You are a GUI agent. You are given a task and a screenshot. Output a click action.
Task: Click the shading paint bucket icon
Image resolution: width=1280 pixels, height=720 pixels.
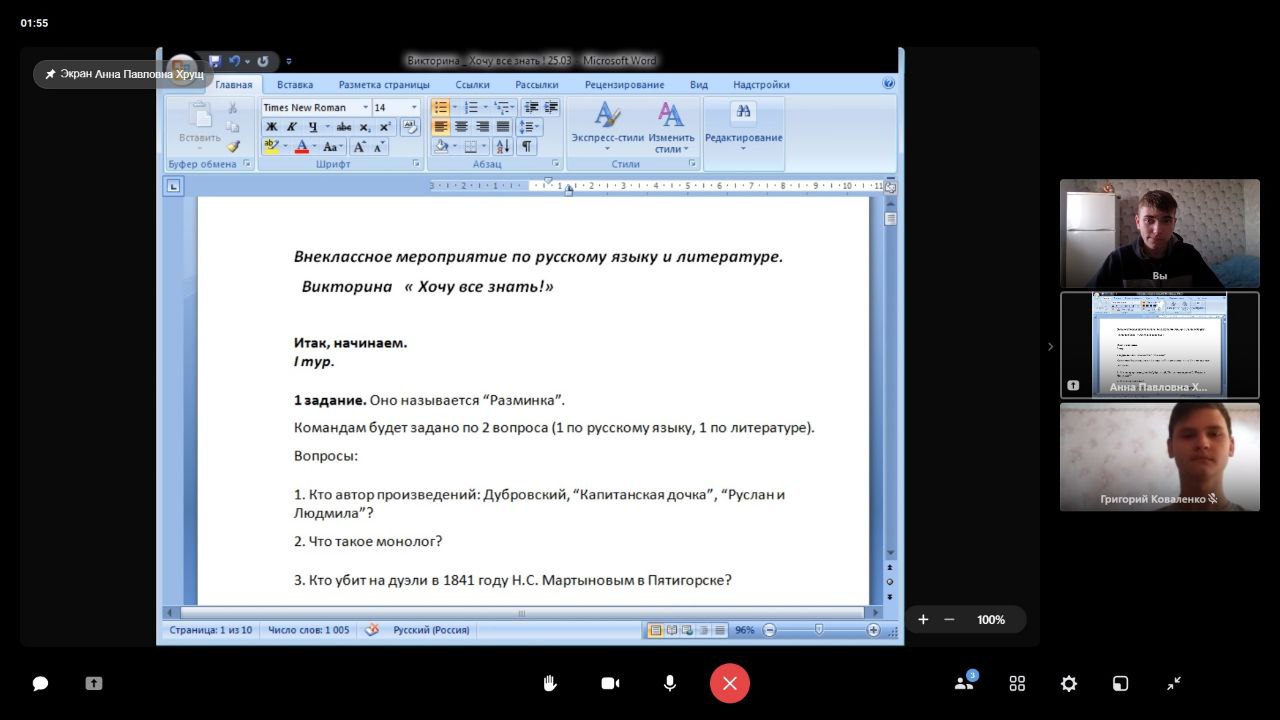point(440,146)
